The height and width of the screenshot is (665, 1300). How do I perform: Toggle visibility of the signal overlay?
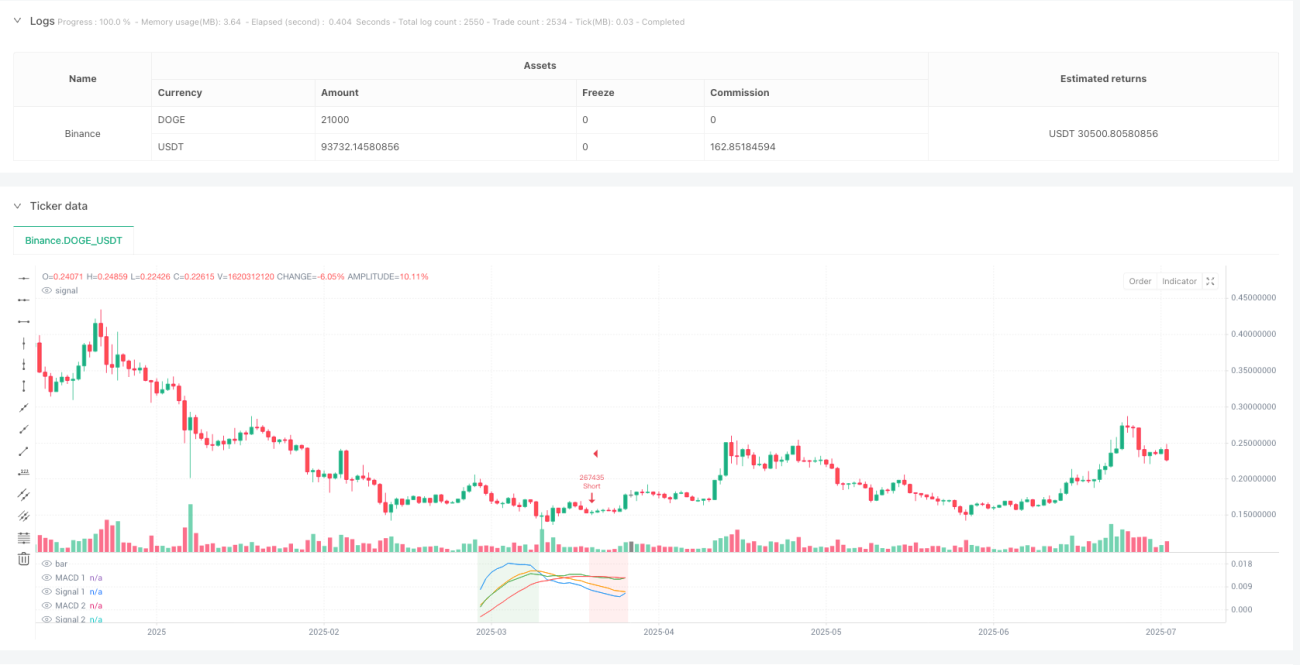[x=46, y=290]
